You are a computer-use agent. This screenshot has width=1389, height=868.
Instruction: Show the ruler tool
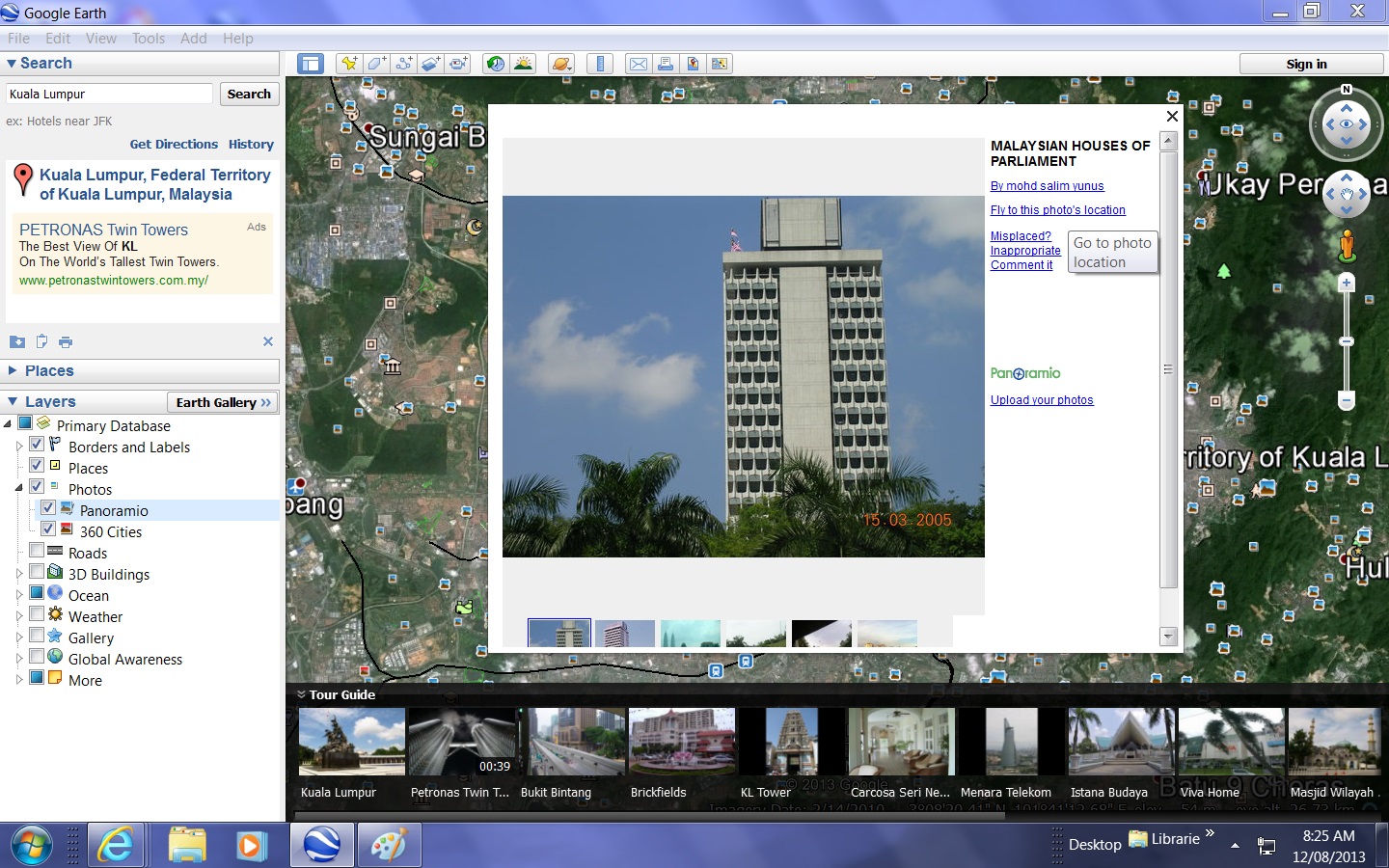[x=600, y=64]
